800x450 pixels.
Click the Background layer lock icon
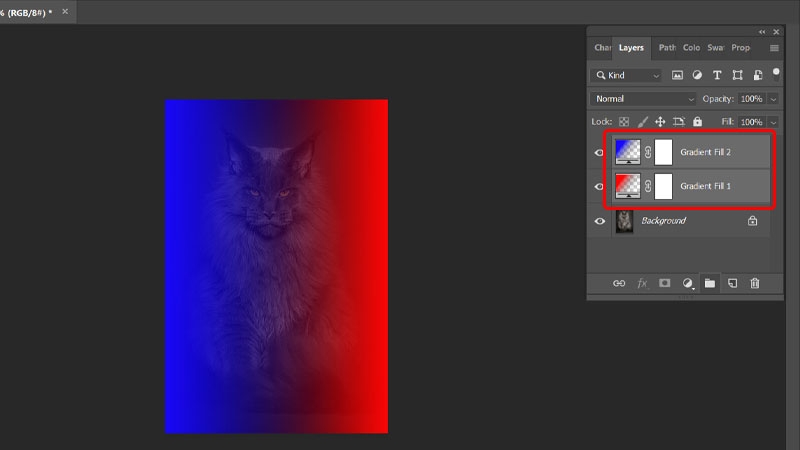753,220
